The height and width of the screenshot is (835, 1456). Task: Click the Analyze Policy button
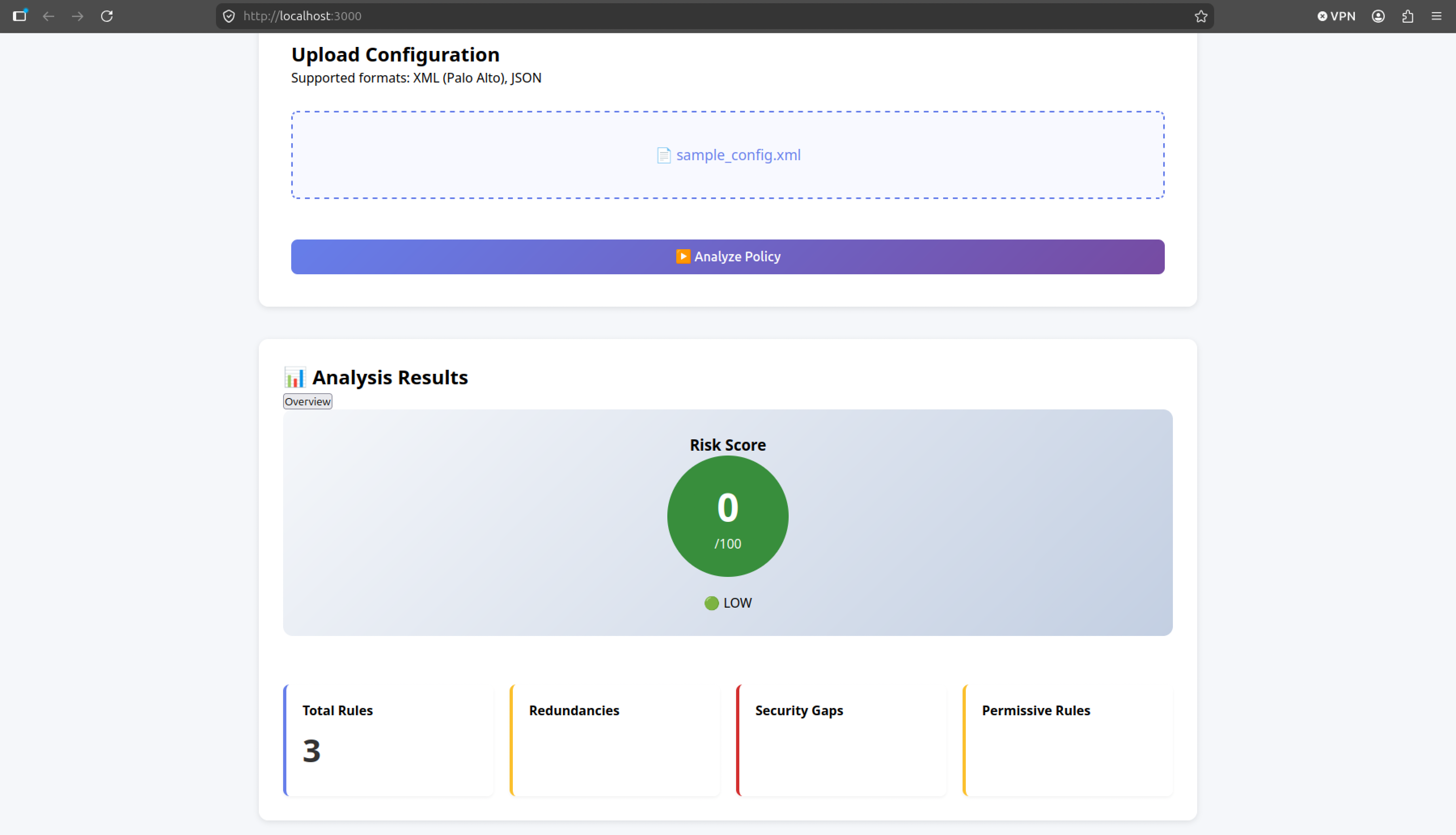tap(728, 257)
